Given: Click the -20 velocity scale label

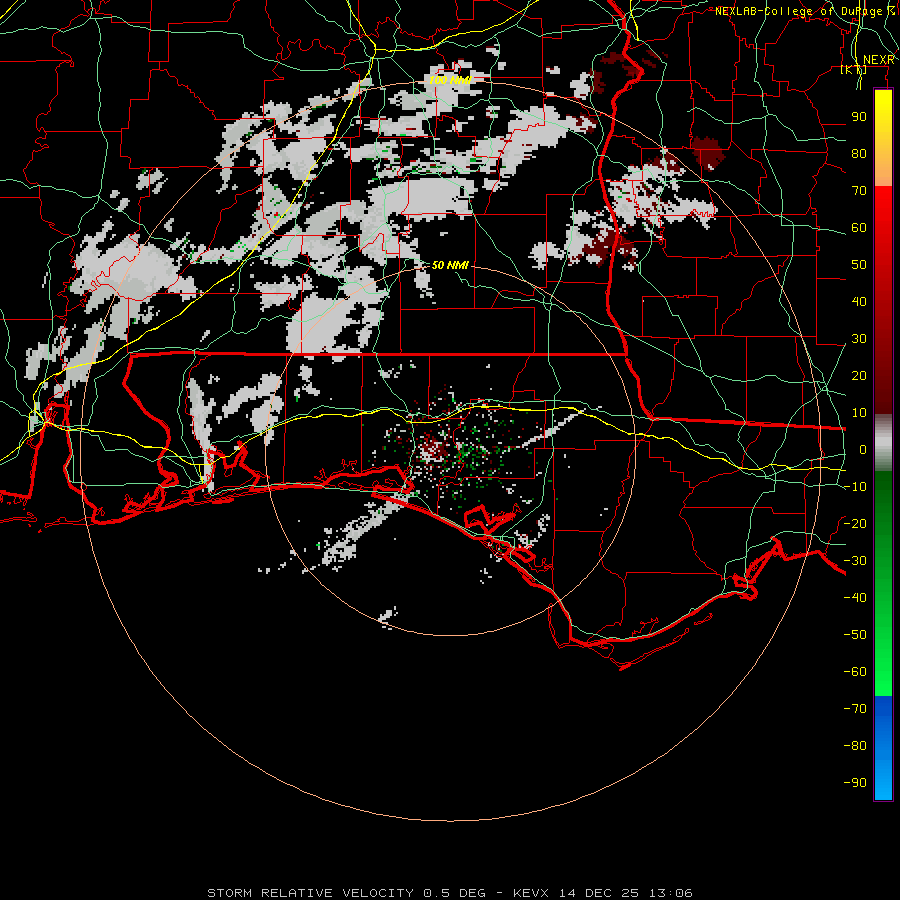Looking at the screenshot, I should pos(855,523).
